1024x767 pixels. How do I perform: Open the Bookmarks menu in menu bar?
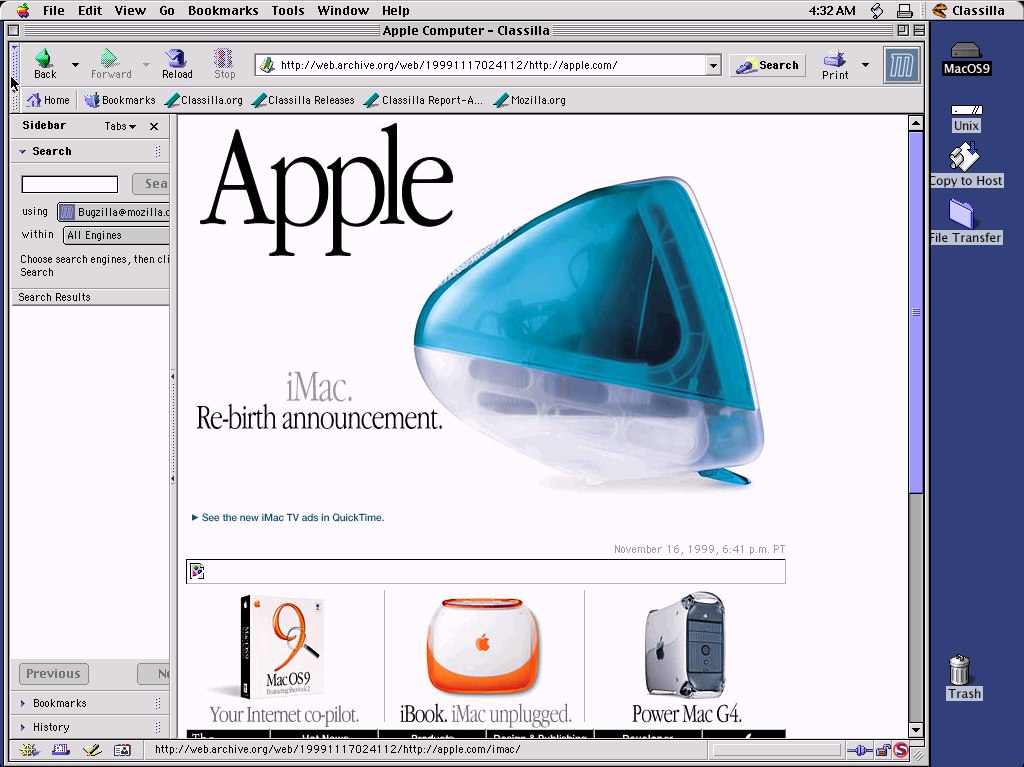(223, 10)
